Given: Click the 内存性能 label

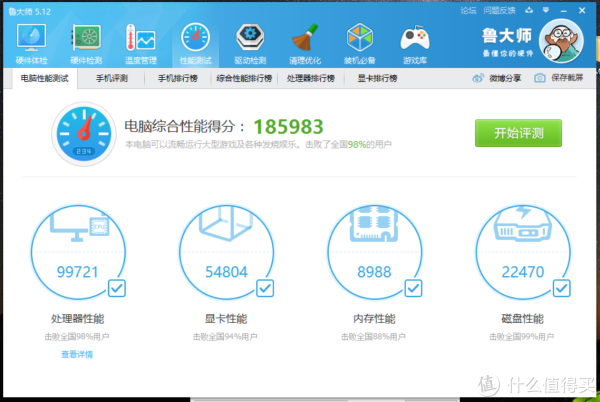Looking at the screenshot, I should 374,319.
